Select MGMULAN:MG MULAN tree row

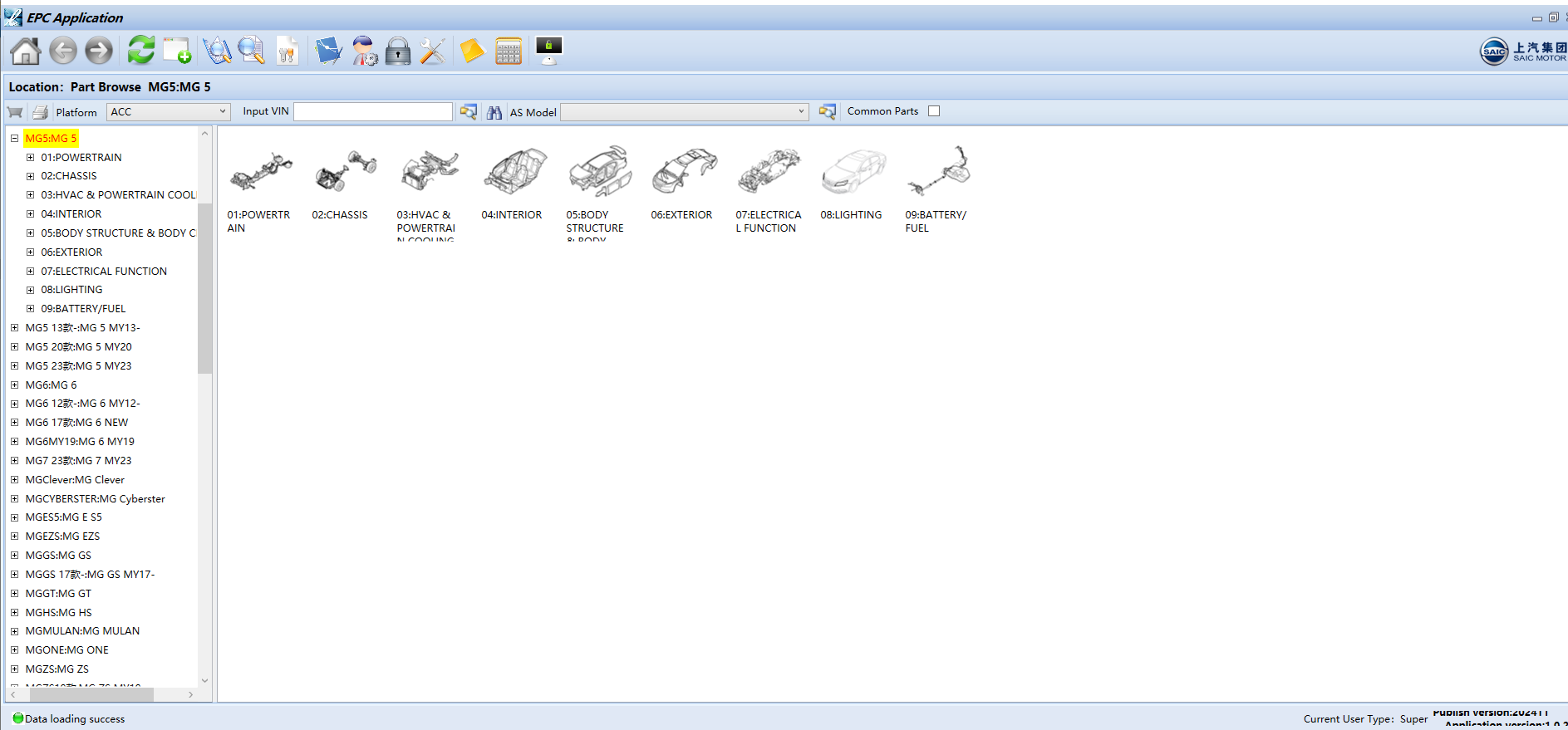point(82,631)
